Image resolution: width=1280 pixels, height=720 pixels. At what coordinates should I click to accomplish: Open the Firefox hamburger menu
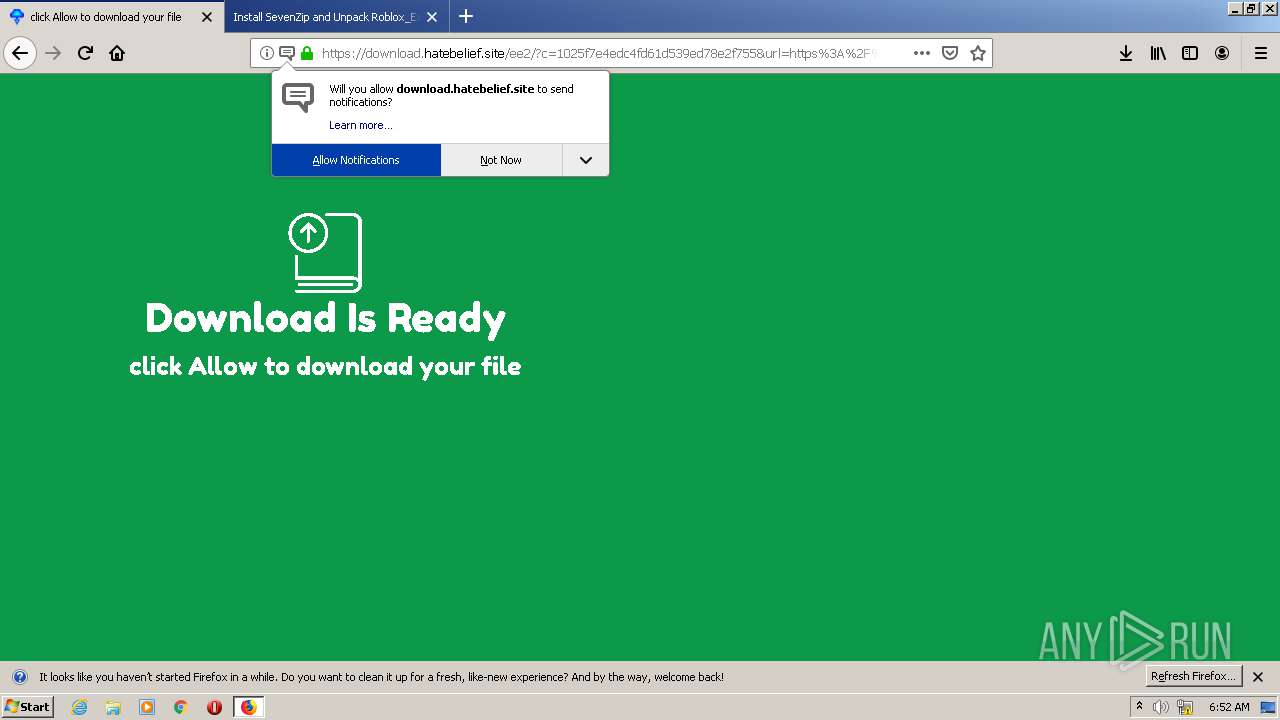coord(1260,53)
